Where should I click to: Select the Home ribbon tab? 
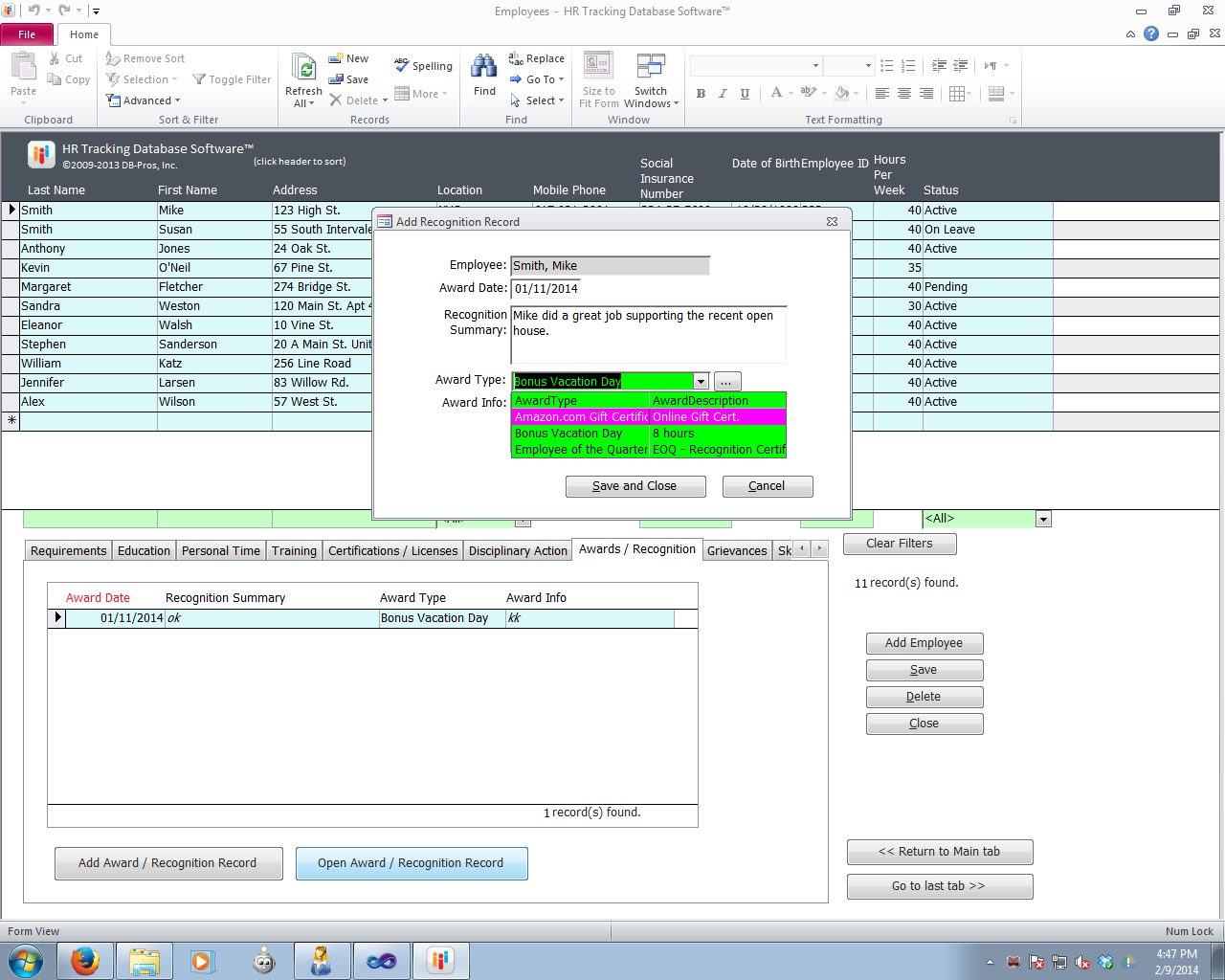coord(84,34)
